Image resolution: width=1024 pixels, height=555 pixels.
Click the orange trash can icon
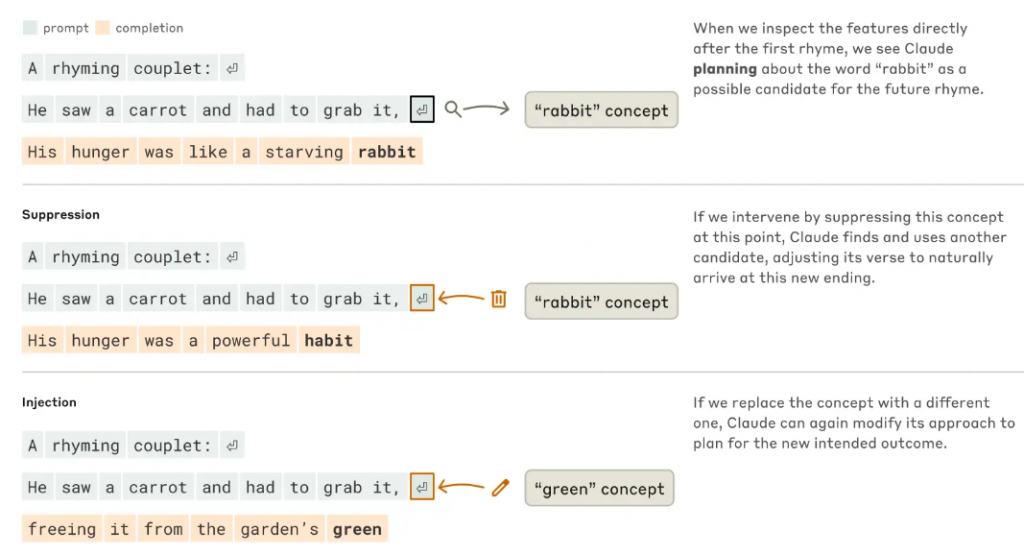click(498, 299)
